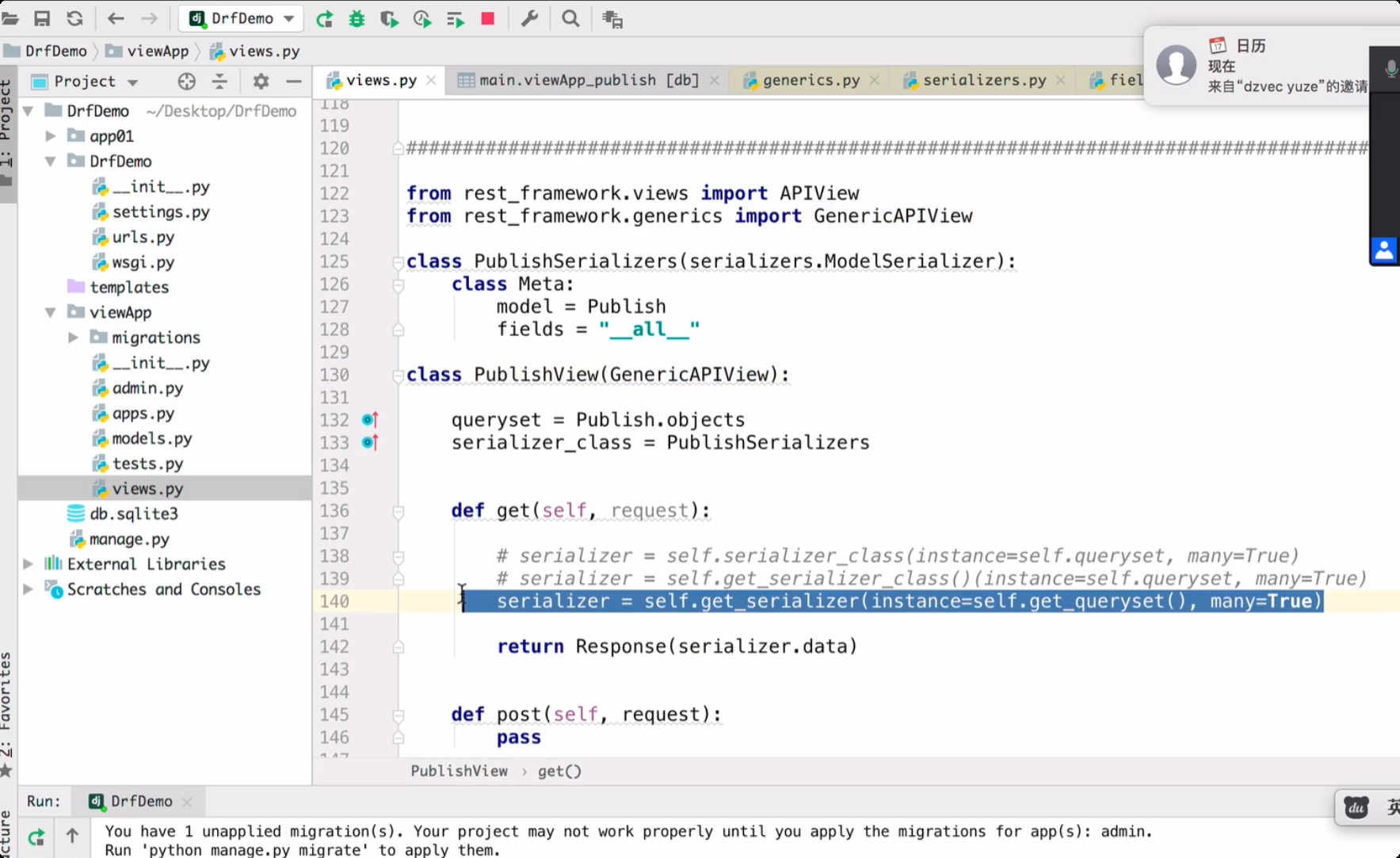Collapse the viewApp folder

(51, 312)
